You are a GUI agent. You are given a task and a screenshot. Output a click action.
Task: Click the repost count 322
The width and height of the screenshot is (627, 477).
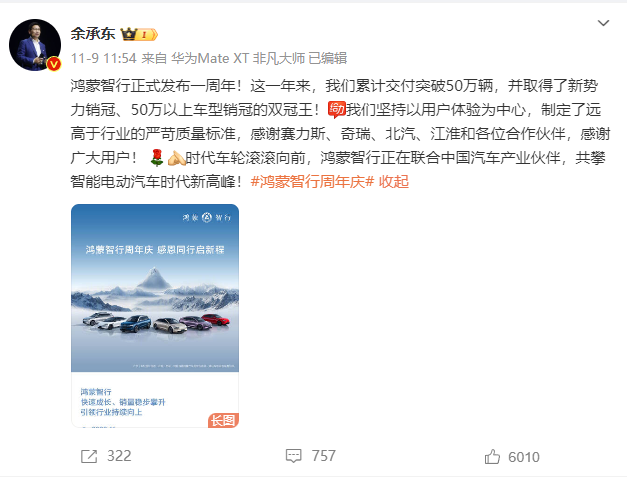pyautogui.click(x=119, y=456)
